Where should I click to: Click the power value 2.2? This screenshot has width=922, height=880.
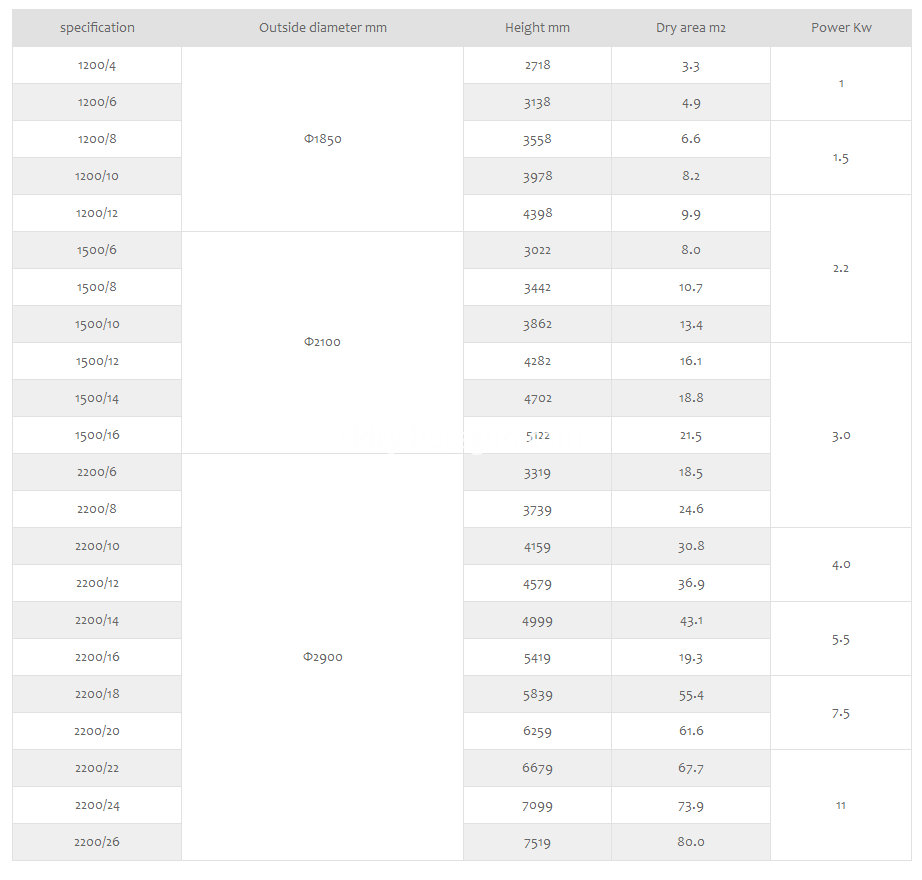(x=841, y=269)
